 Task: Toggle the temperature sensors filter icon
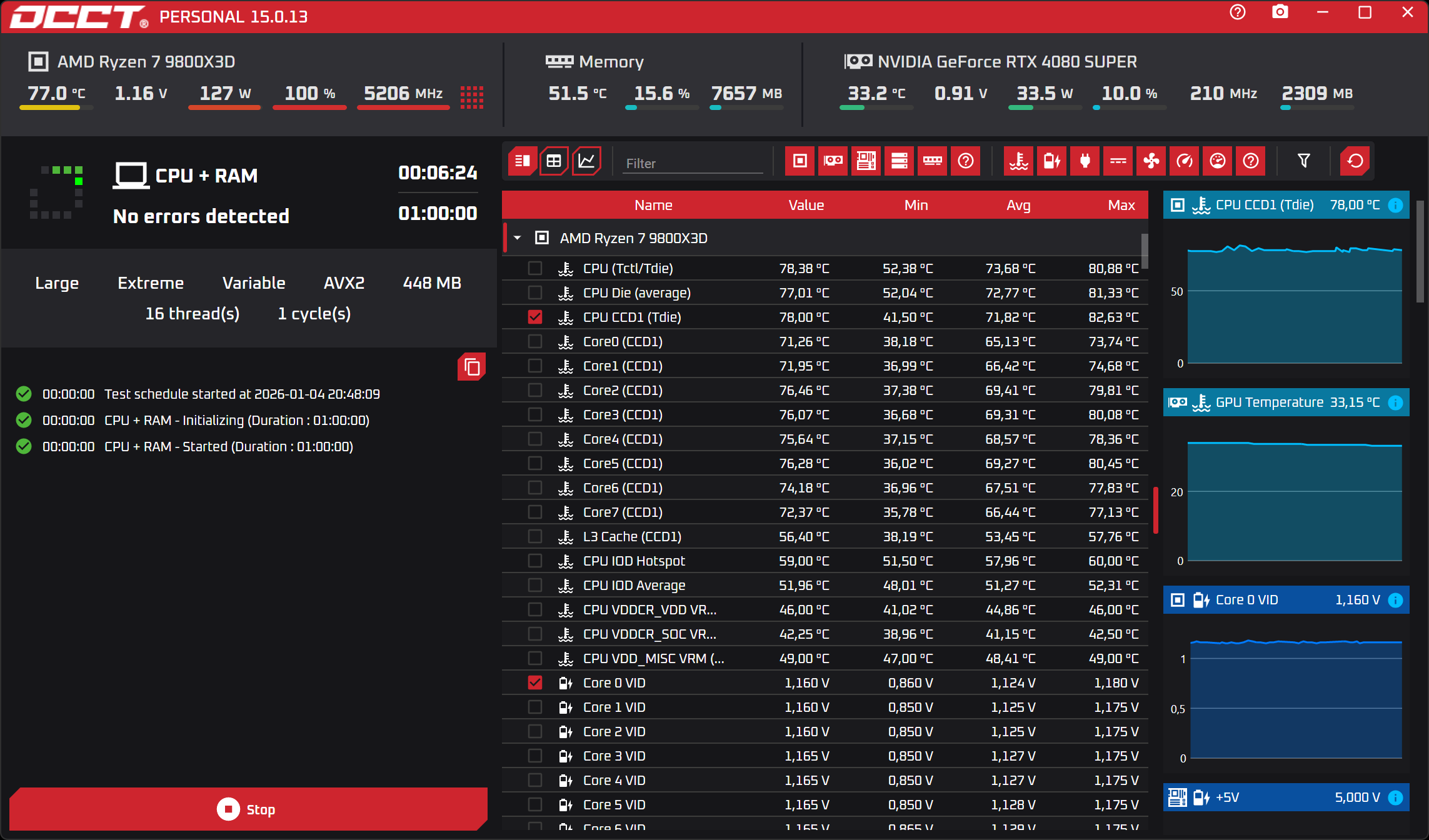click(x=1019, y=162)
